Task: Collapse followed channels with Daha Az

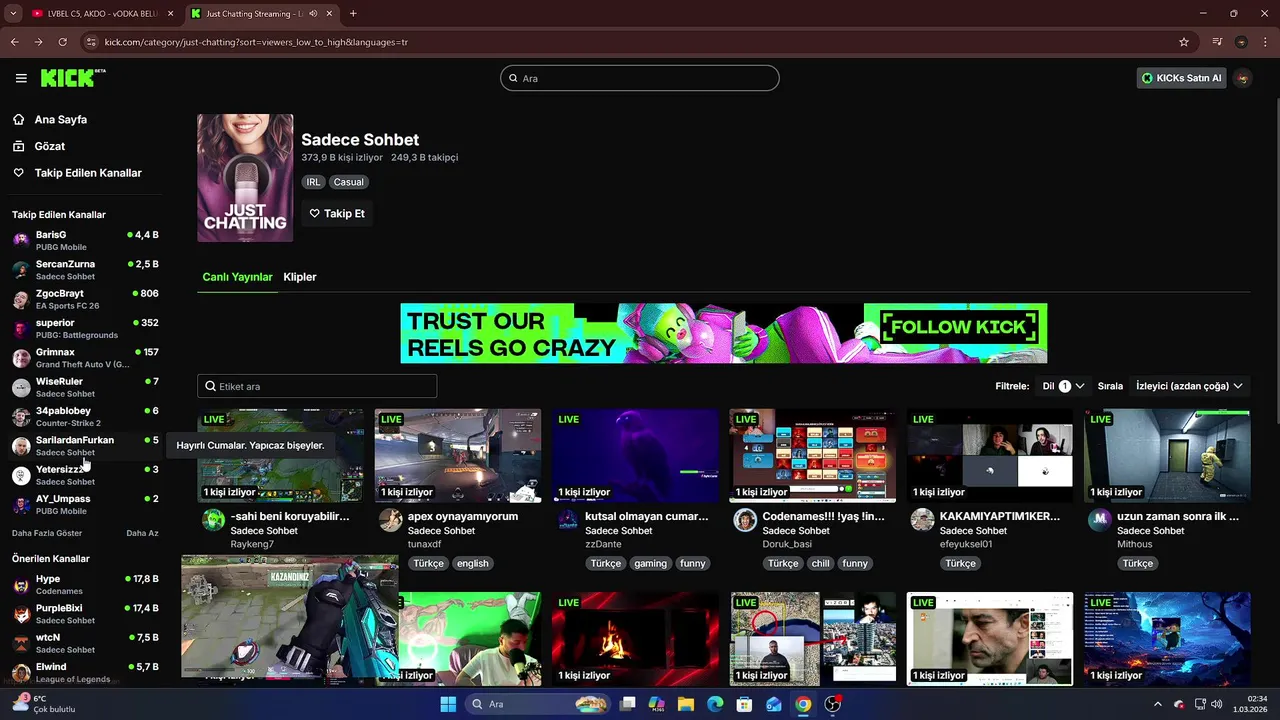Action: point(142,533)
